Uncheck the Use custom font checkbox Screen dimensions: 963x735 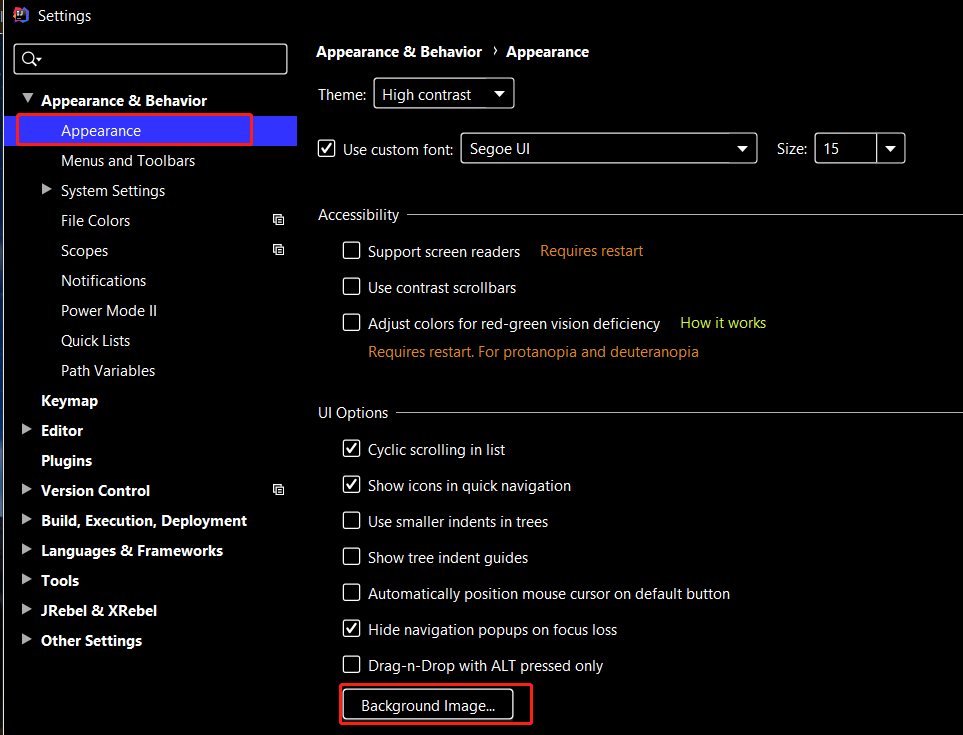pos(326,149)
